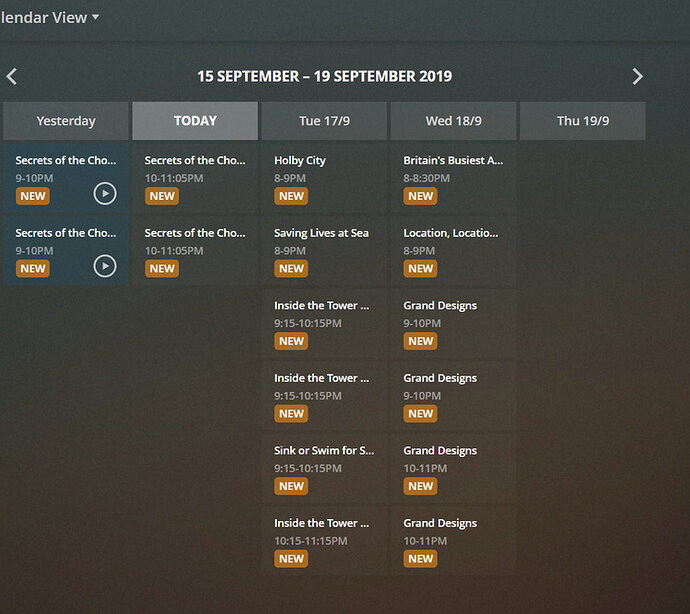Select the Yesterday column header

[66, 121]
